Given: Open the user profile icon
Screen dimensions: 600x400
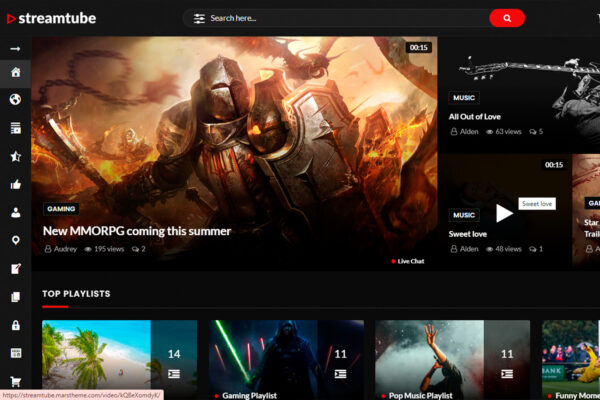Looking at the screenshot, I should [x=16, y=212].
